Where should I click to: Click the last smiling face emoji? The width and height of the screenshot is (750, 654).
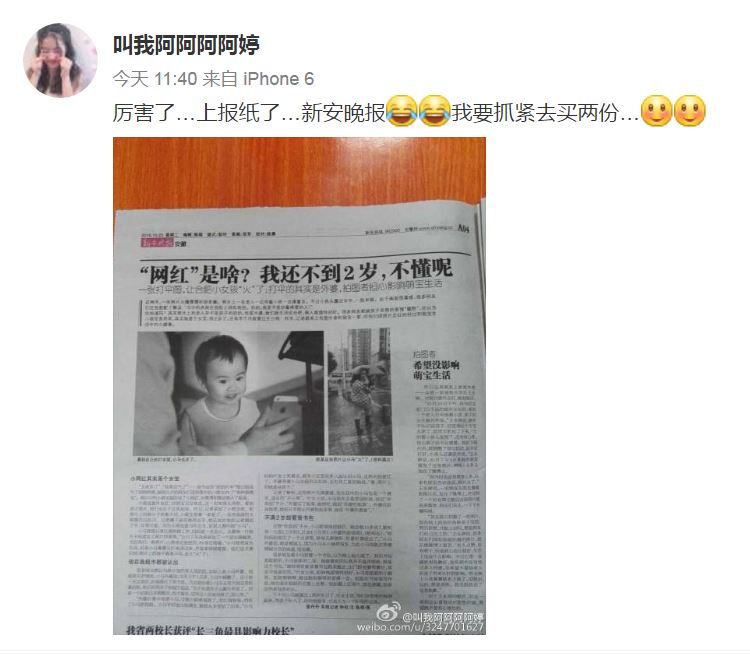689,111
